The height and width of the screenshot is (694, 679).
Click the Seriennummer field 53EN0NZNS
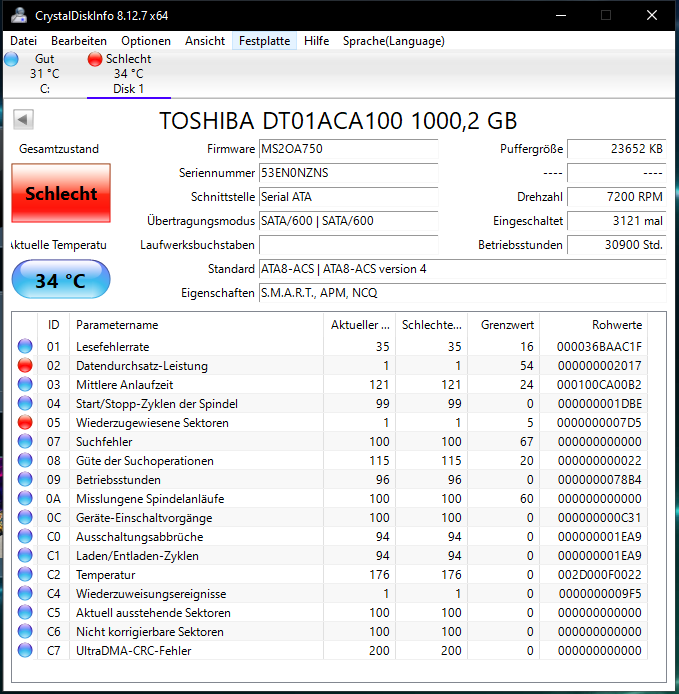tap(348, 173)
